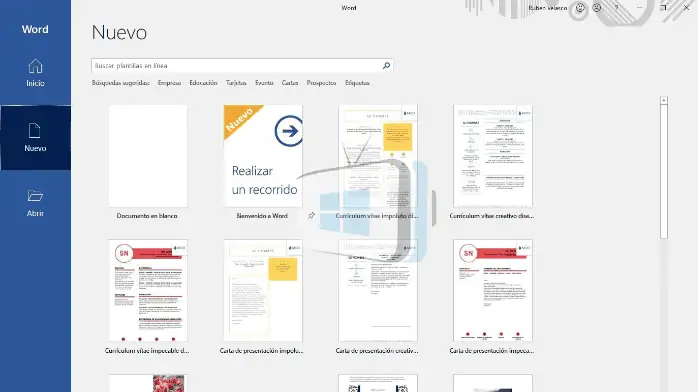The height and width of the screenshot is (392, 698).
Task: Click the scrollbar up arrow
Action: click(x=664, y=100)
